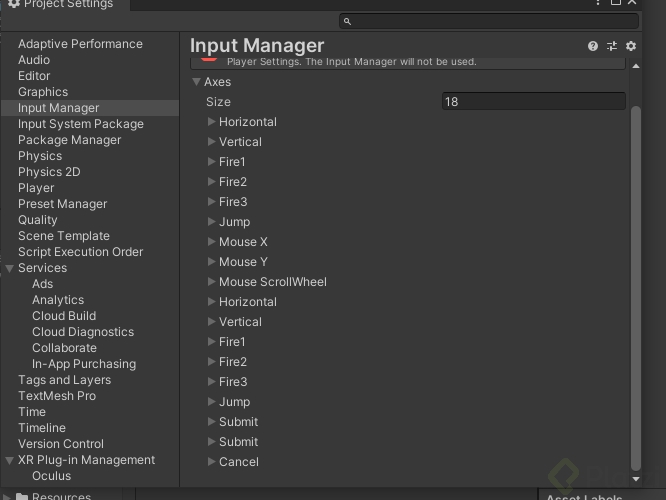
Task: Open Physics 2D settings
Action: [x=49, y=172]
